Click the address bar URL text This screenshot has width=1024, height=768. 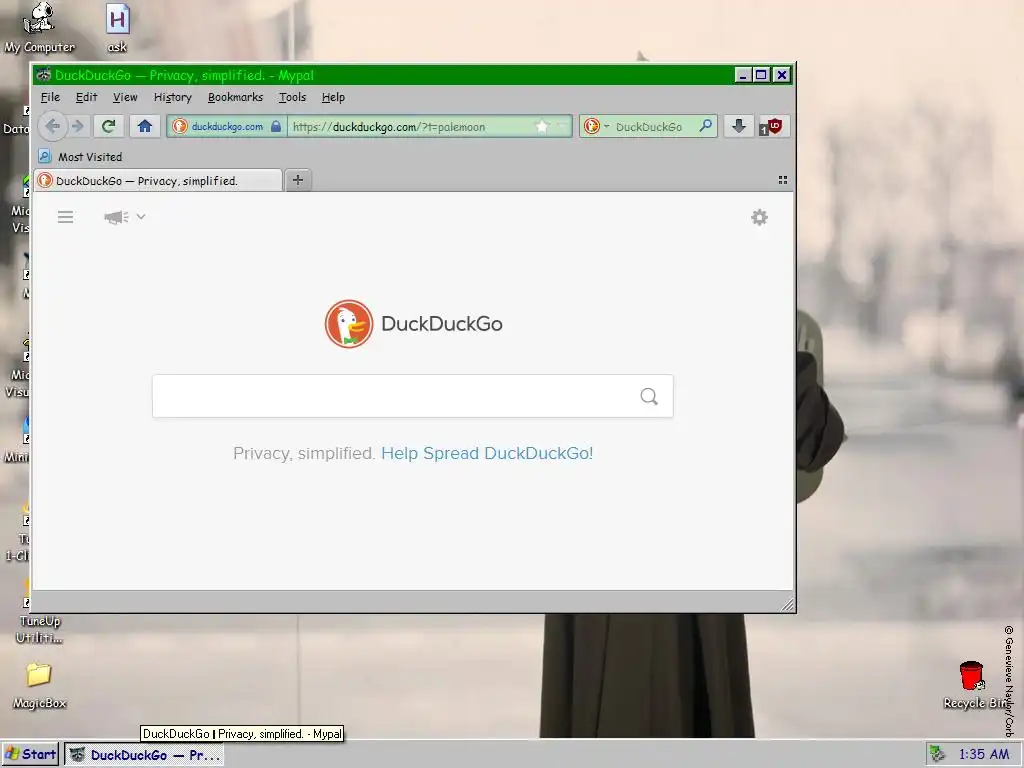(x=389, y=127)
